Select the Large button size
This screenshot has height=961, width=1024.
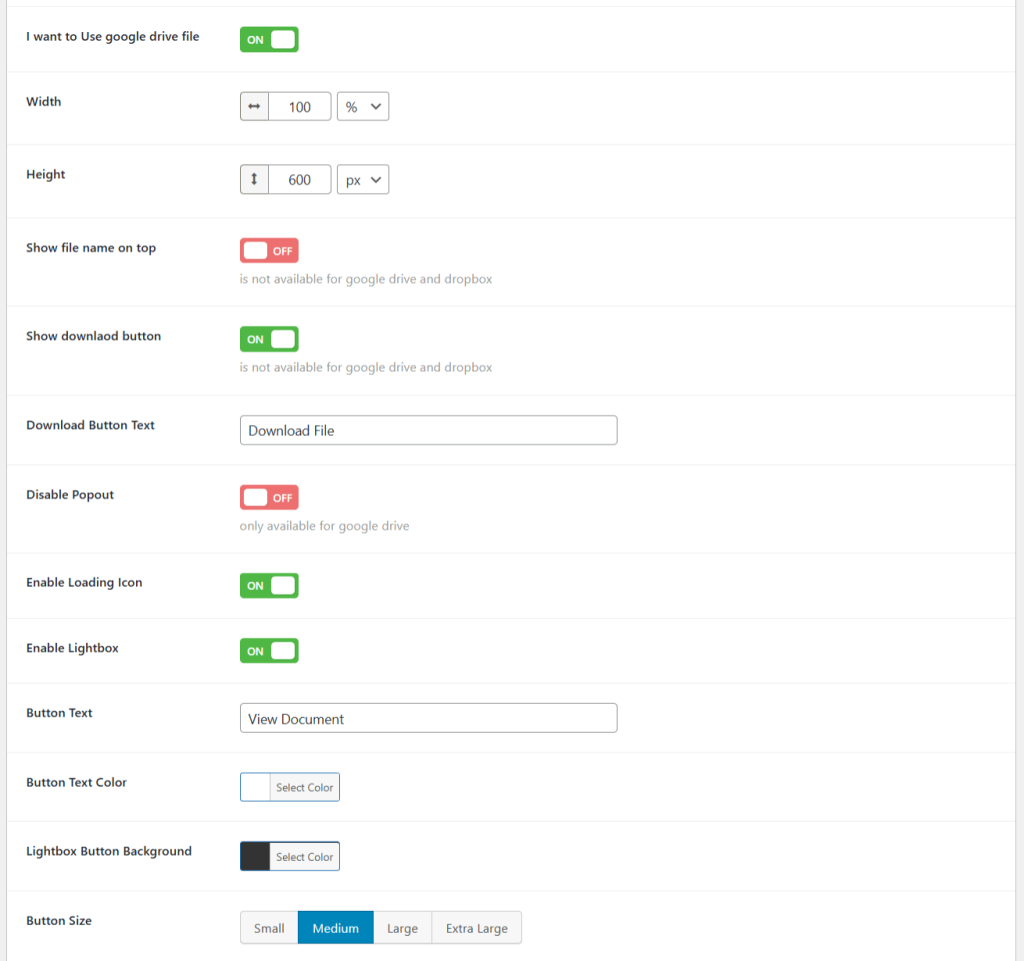[402, 927]
